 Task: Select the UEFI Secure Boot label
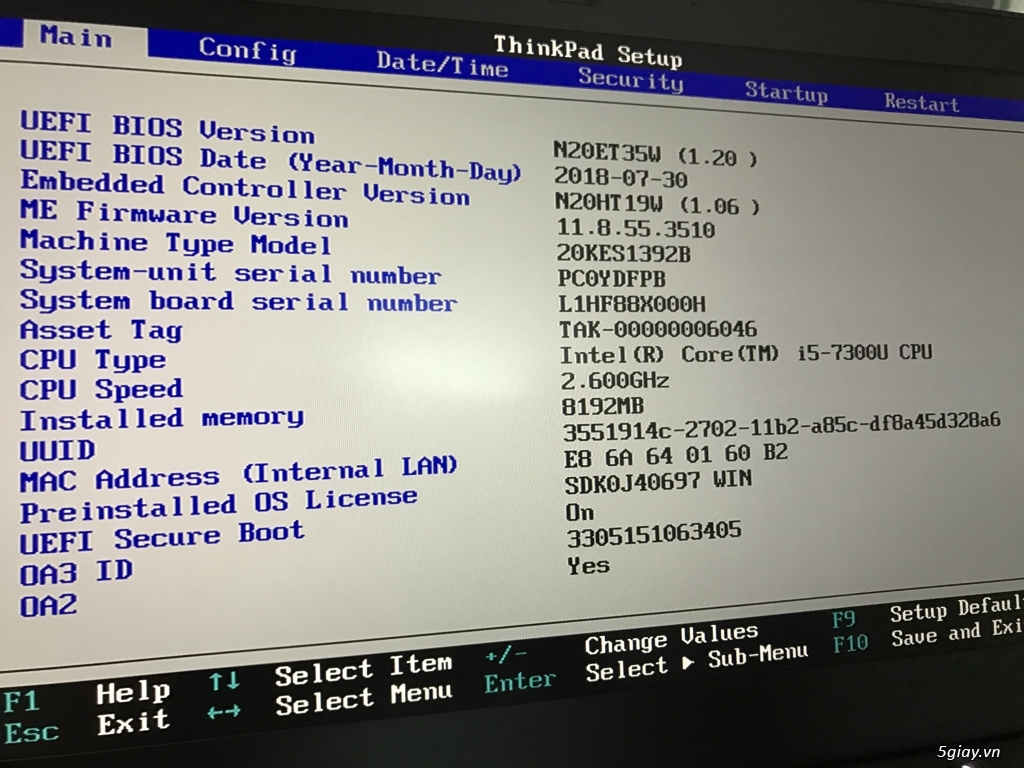click(162, 537)
